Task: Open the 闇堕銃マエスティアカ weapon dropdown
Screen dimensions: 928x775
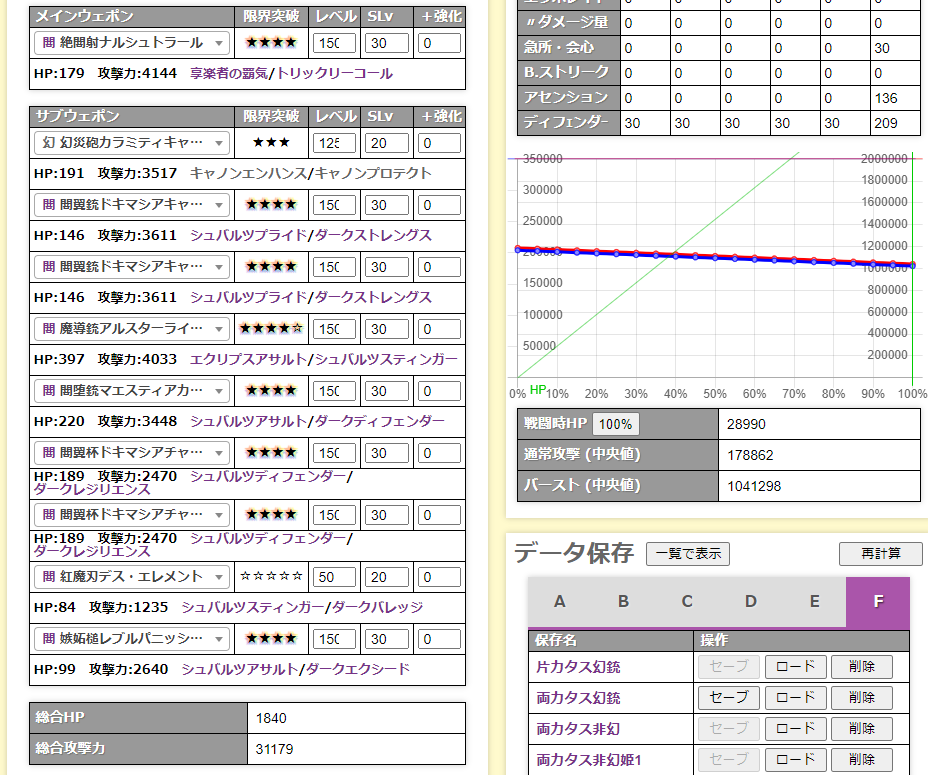Action: (x=131, y=391)
